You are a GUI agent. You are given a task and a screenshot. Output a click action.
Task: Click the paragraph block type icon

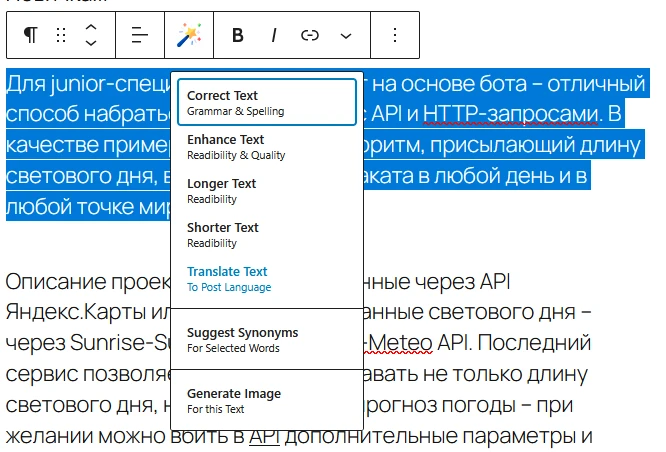(x=30, y=35)
